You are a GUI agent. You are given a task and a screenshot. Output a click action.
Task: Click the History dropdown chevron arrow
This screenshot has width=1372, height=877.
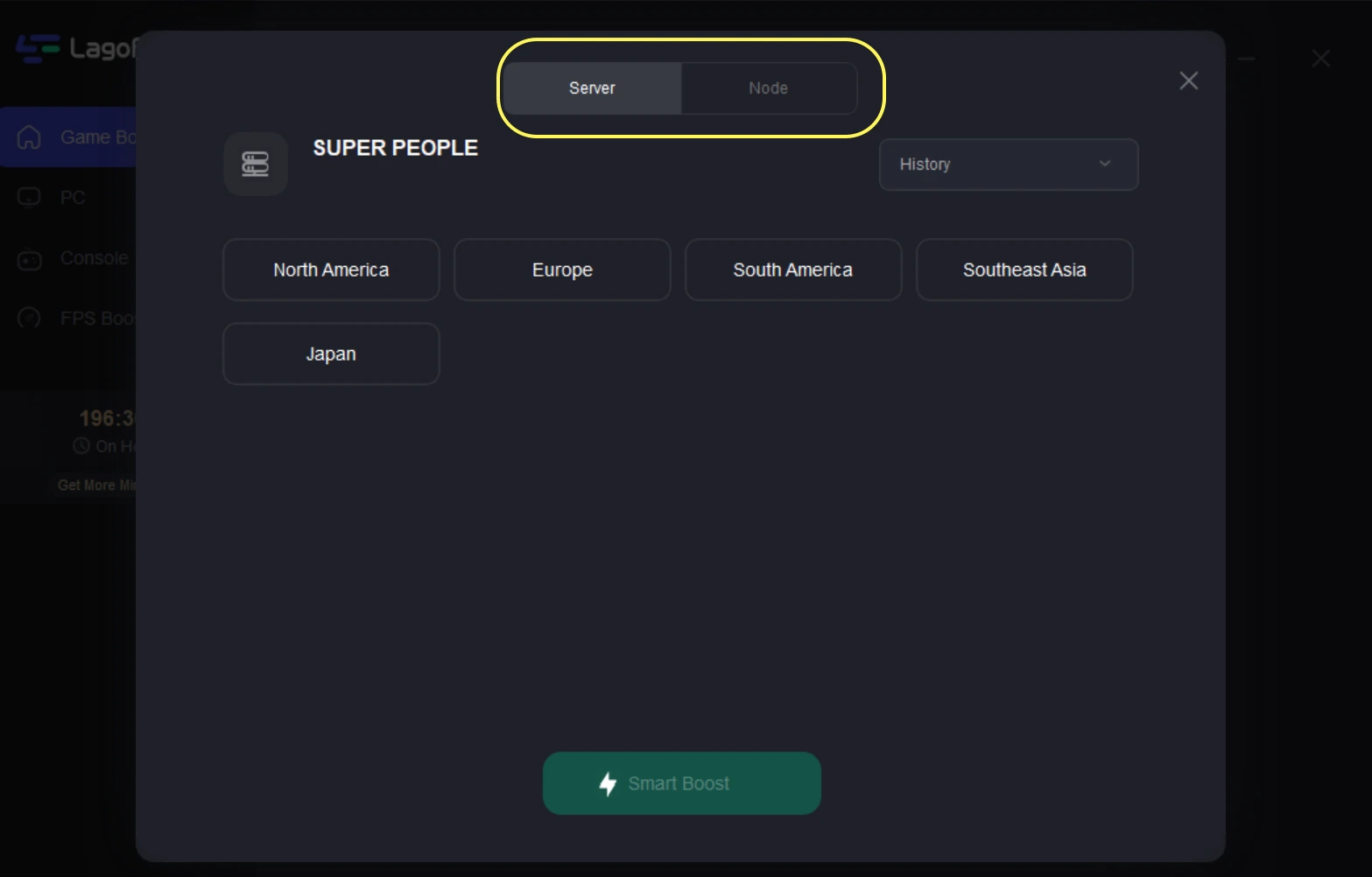click(x=1105, y=164)
